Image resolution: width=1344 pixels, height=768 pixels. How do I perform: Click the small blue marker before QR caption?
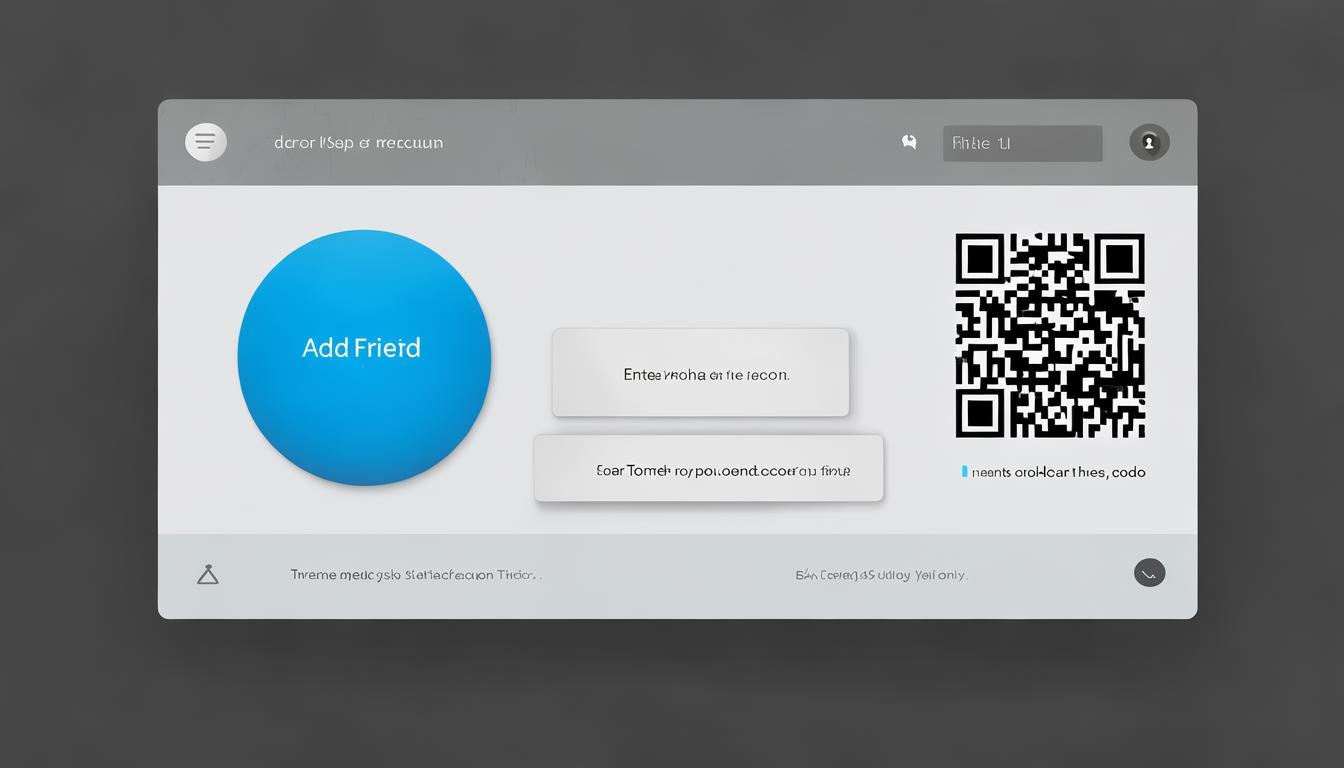(x=964, y=471)
